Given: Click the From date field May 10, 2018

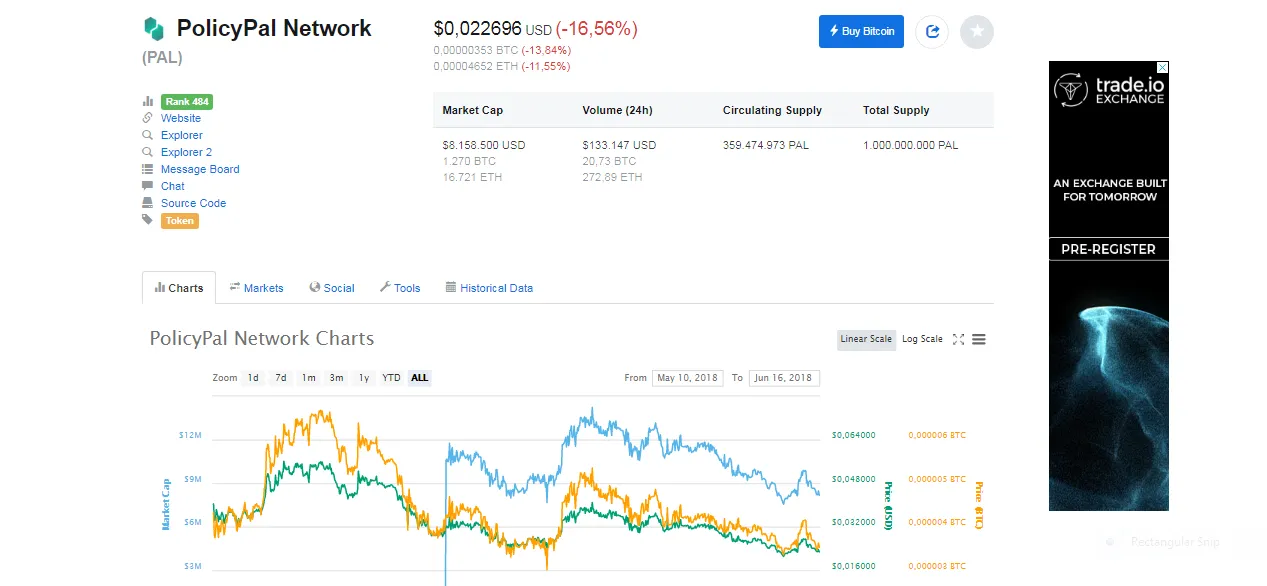Looking at the screenshot, I should 688,378.
